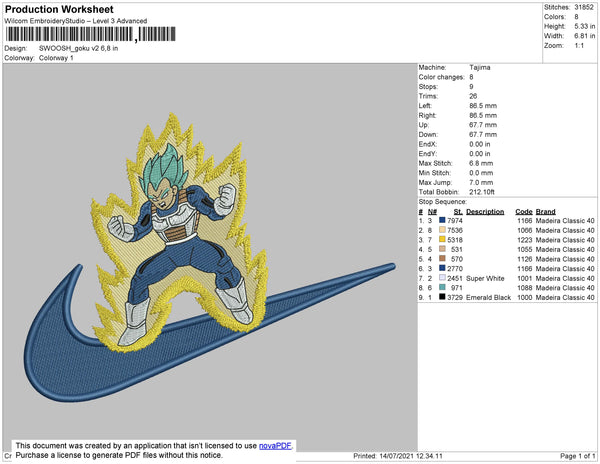This screenshot has height=464, width=600.
Task: Click the Max Jump value '7.0 mm'
Action: (x=481, y=182)
